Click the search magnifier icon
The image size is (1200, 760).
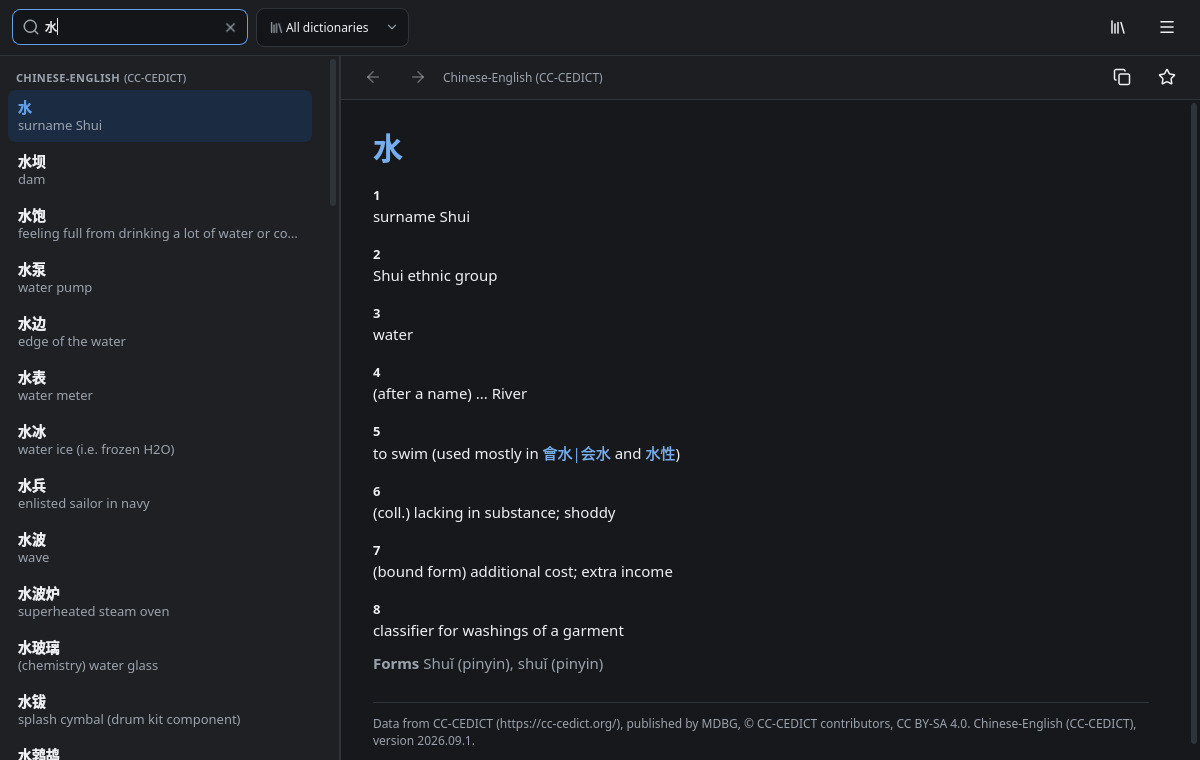pos(31,27)
